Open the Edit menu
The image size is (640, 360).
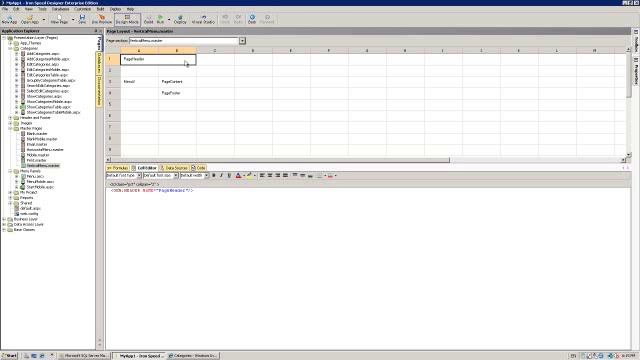[16, 9]
